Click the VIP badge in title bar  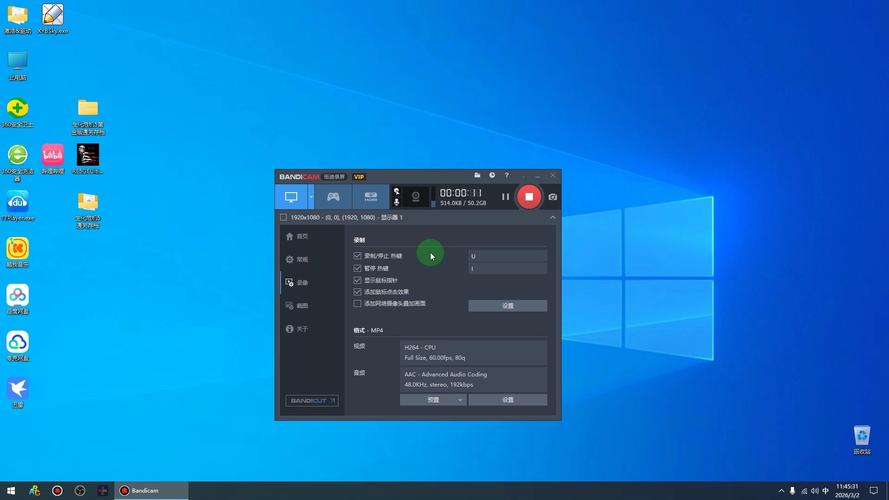[x=359, y=177]
